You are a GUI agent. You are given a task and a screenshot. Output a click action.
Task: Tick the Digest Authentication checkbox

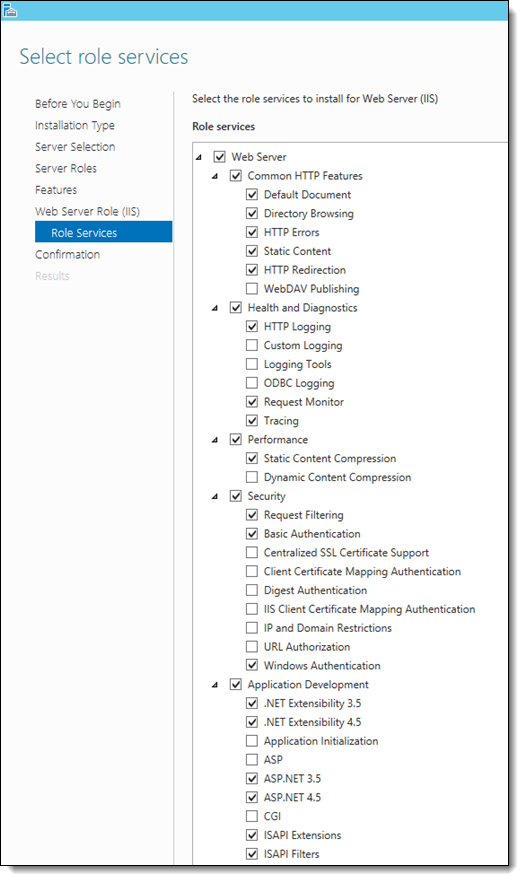pyautogui.click(x=252, y=590)
